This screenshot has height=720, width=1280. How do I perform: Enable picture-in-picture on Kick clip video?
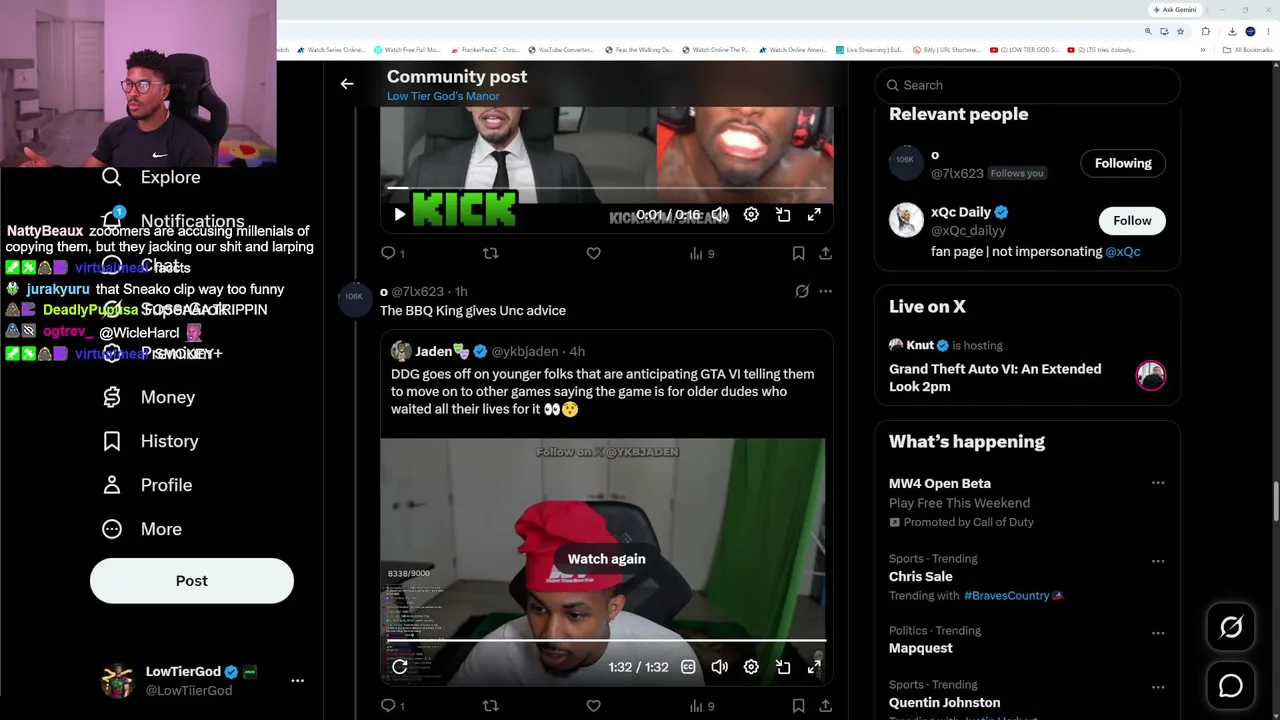point(783,214)
